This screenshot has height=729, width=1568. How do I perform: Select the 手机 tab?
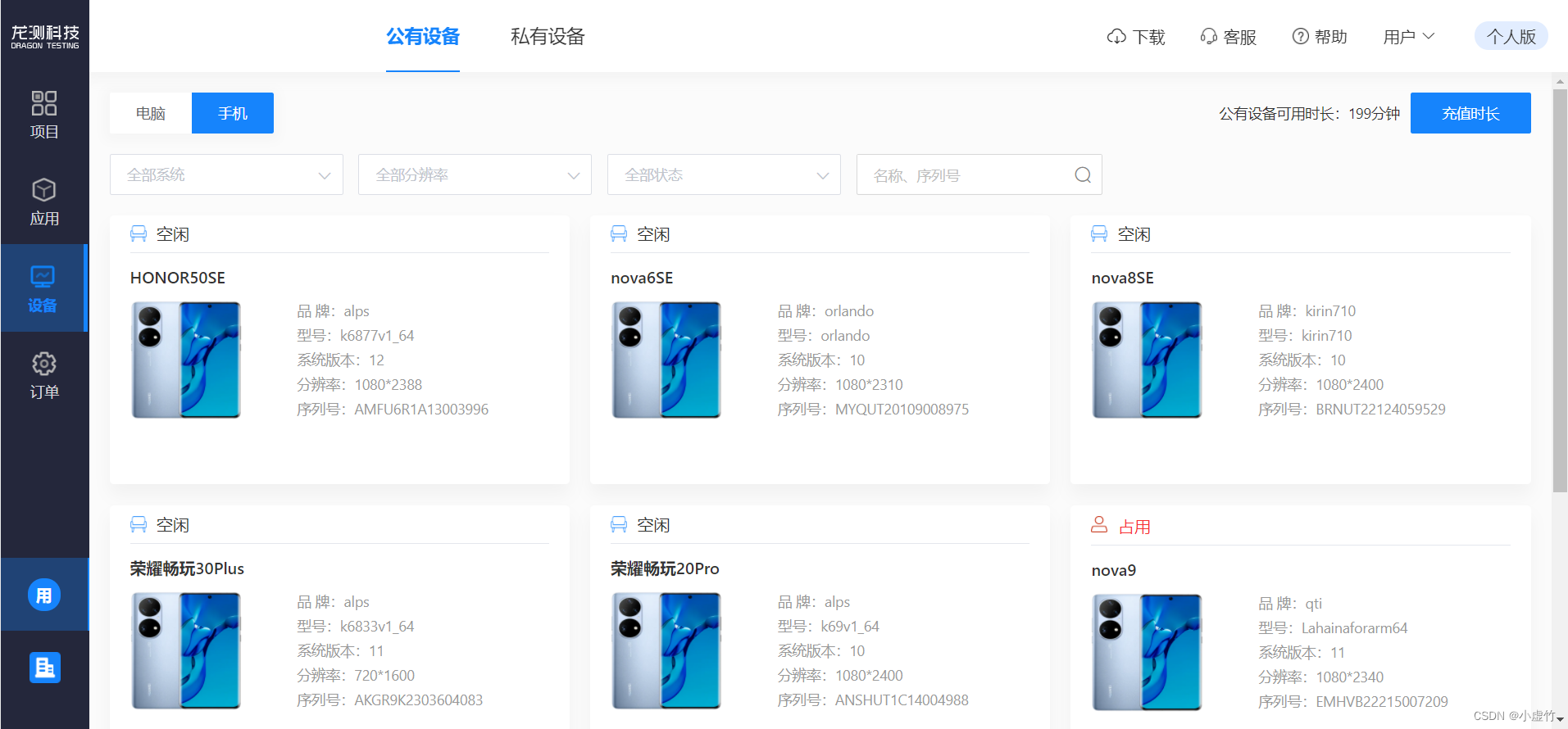pos(233,113)
